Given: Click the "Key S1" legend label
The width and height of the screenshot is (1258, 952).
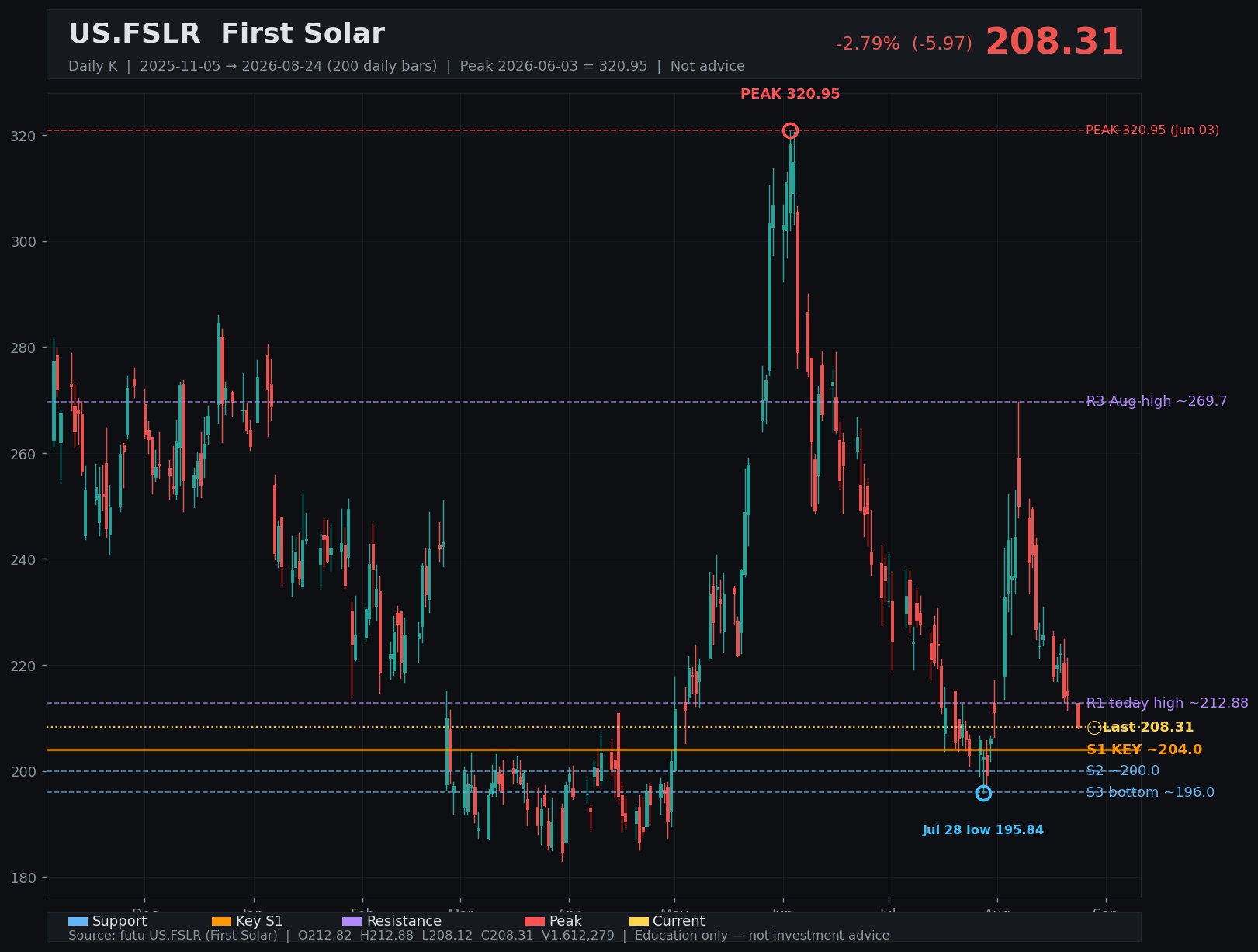Looking at the screenshot, I should tap(259, 922).
